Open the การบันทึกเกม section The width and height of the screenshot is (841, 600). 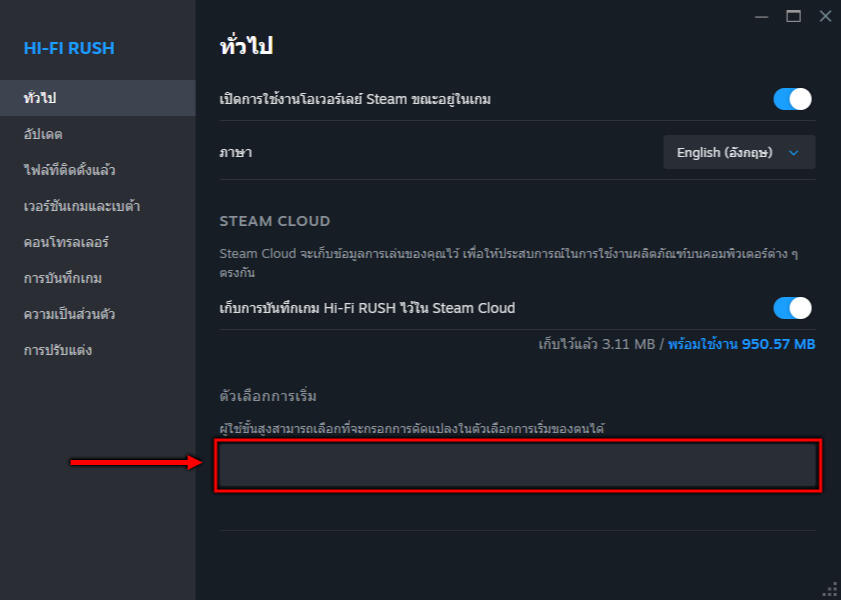tap(63, 278)
